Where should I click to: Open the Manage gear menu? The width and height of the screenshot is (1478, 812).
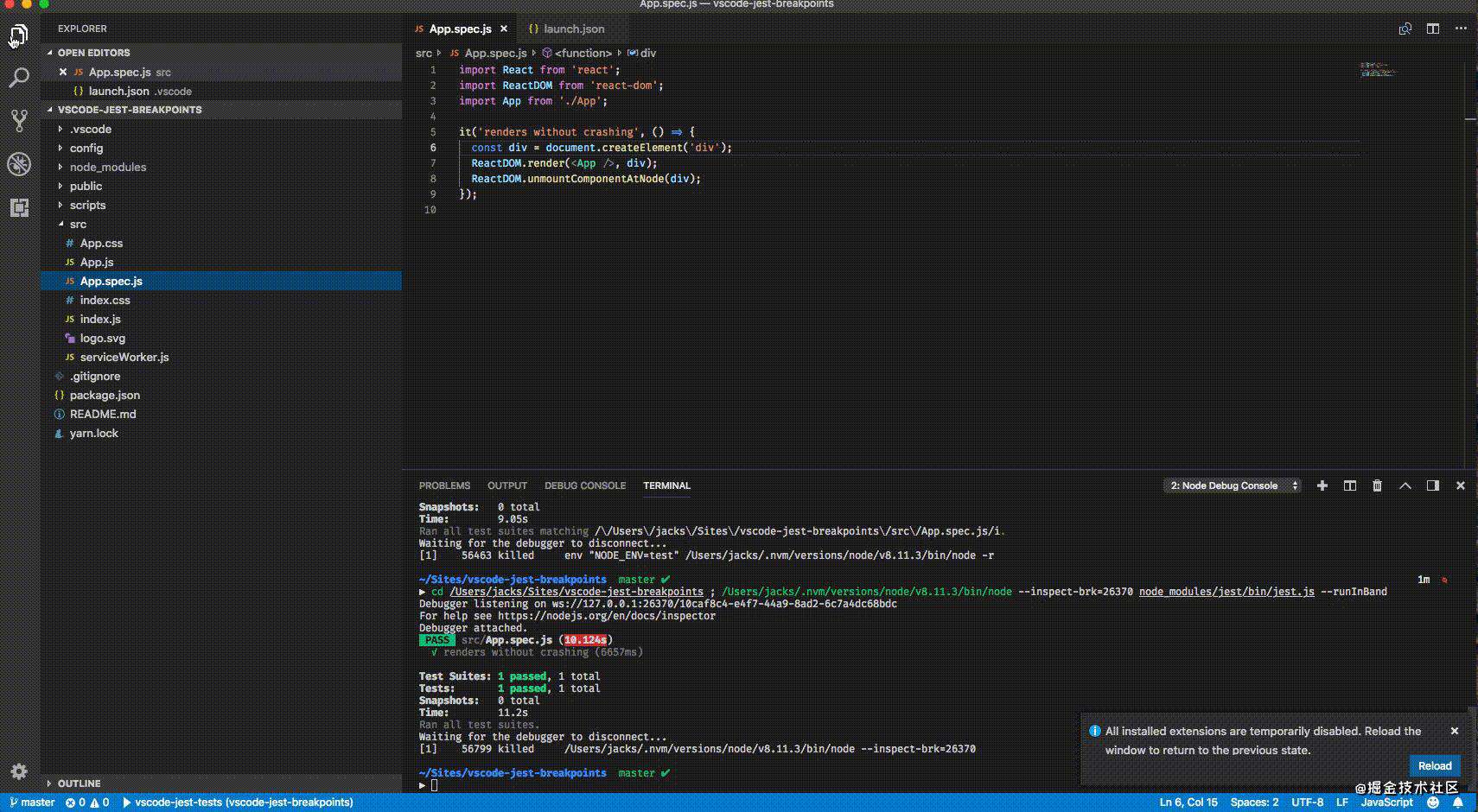(x=19, y=771)
